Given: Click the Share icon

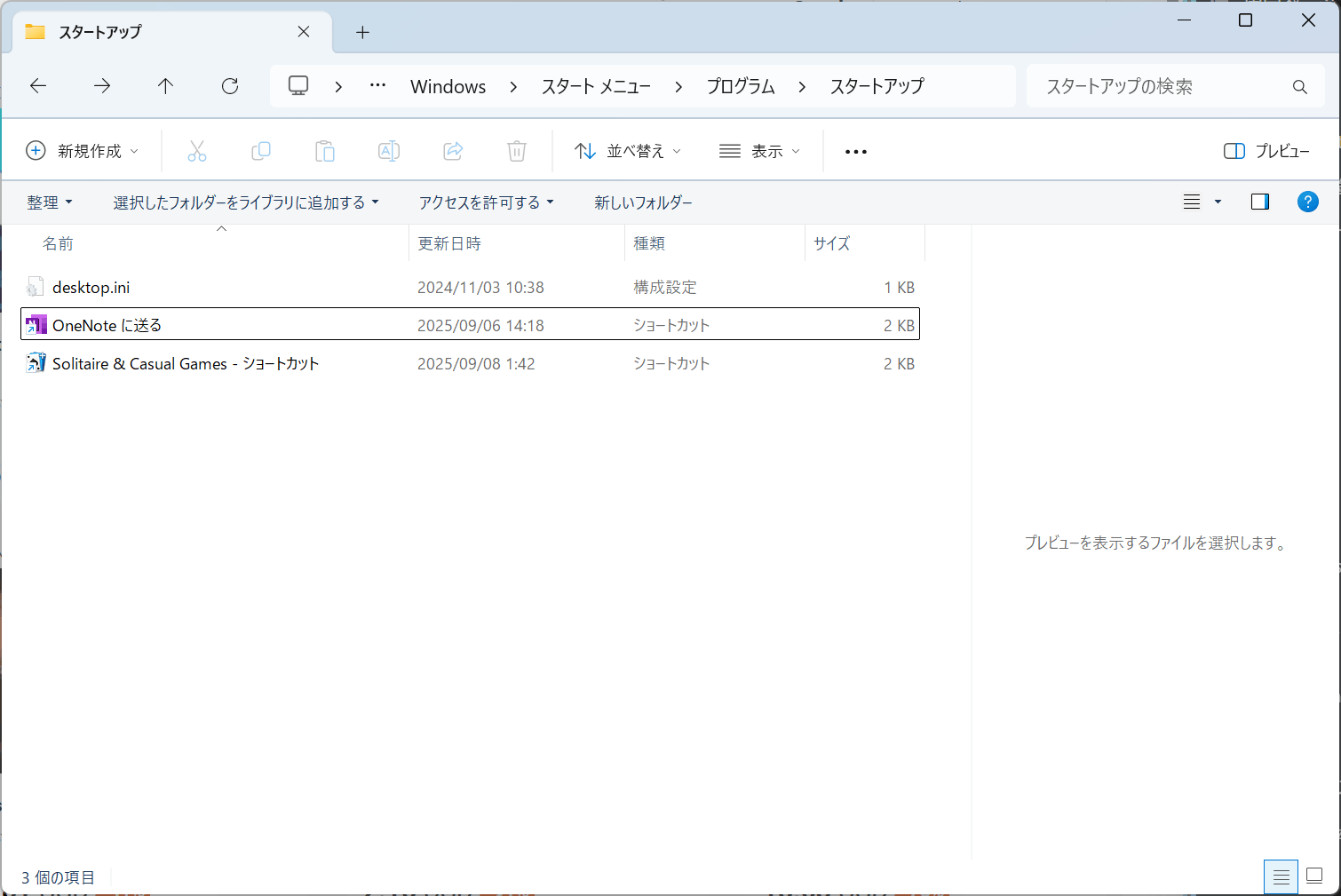Looking at the screenshot, I should click(453, 150).
